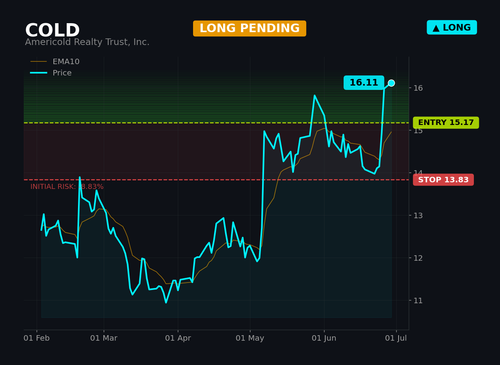
Task: Click the 01 May date axis label
Action: 250,338
